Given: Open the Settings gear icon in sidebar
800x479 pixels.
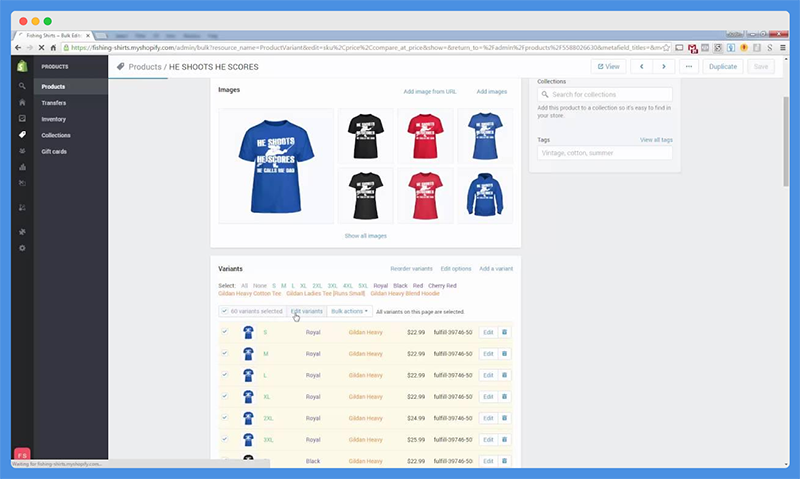Looking at the screenshot, I should tap(22, 248).
